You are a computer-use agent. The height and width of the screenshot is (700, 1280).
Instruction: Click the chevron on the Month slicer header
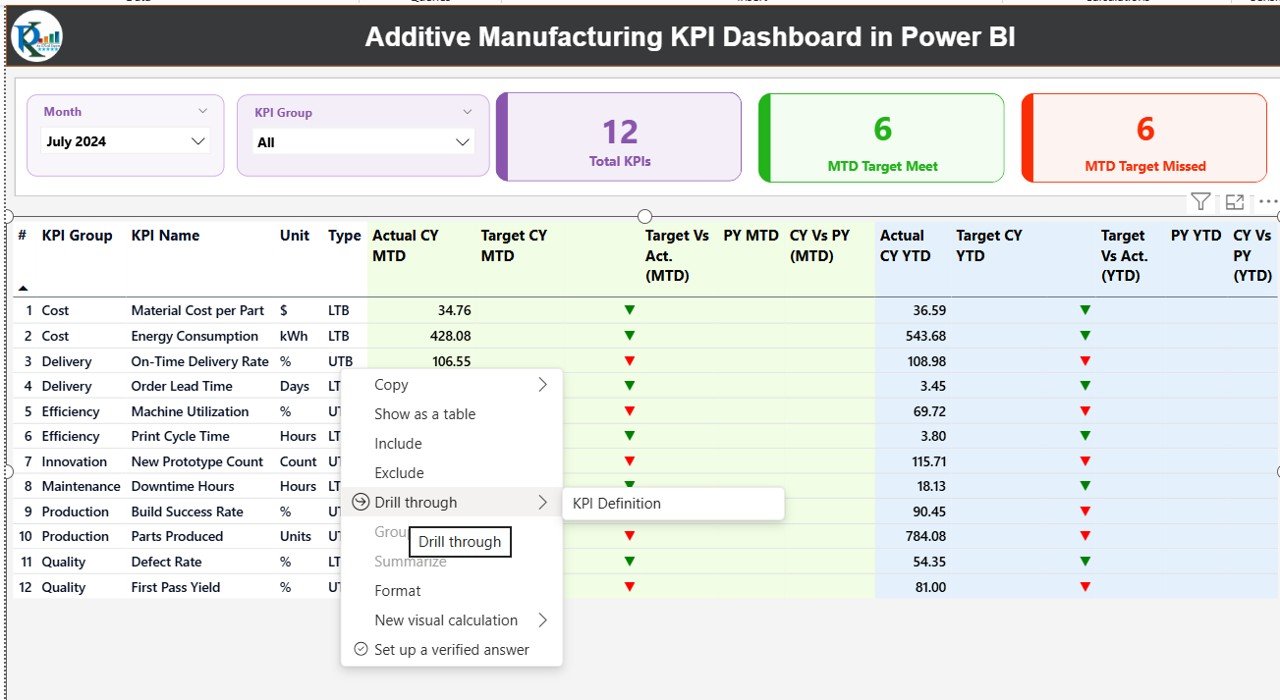pyautogui.click(x=204, y=110)
